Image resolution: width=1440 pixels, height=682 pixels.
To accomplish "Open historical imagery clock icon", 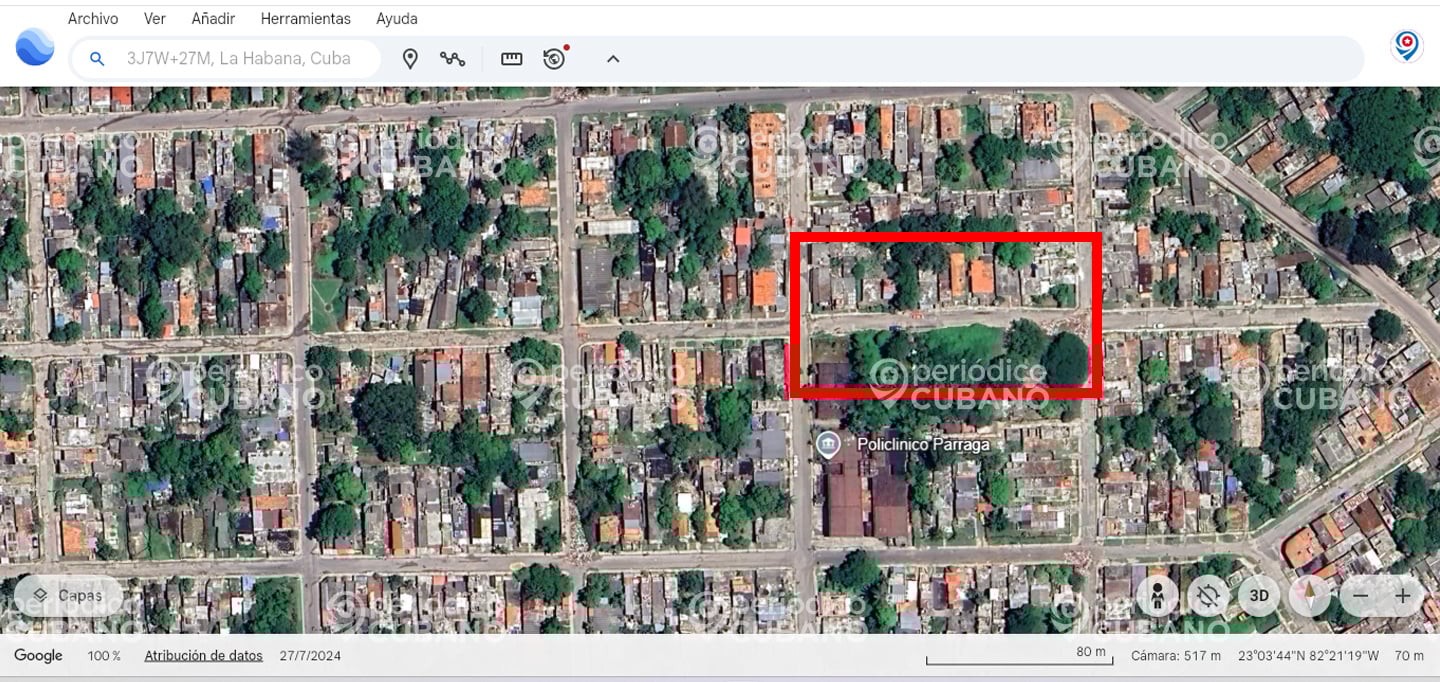I will click(x=555, y=58).
